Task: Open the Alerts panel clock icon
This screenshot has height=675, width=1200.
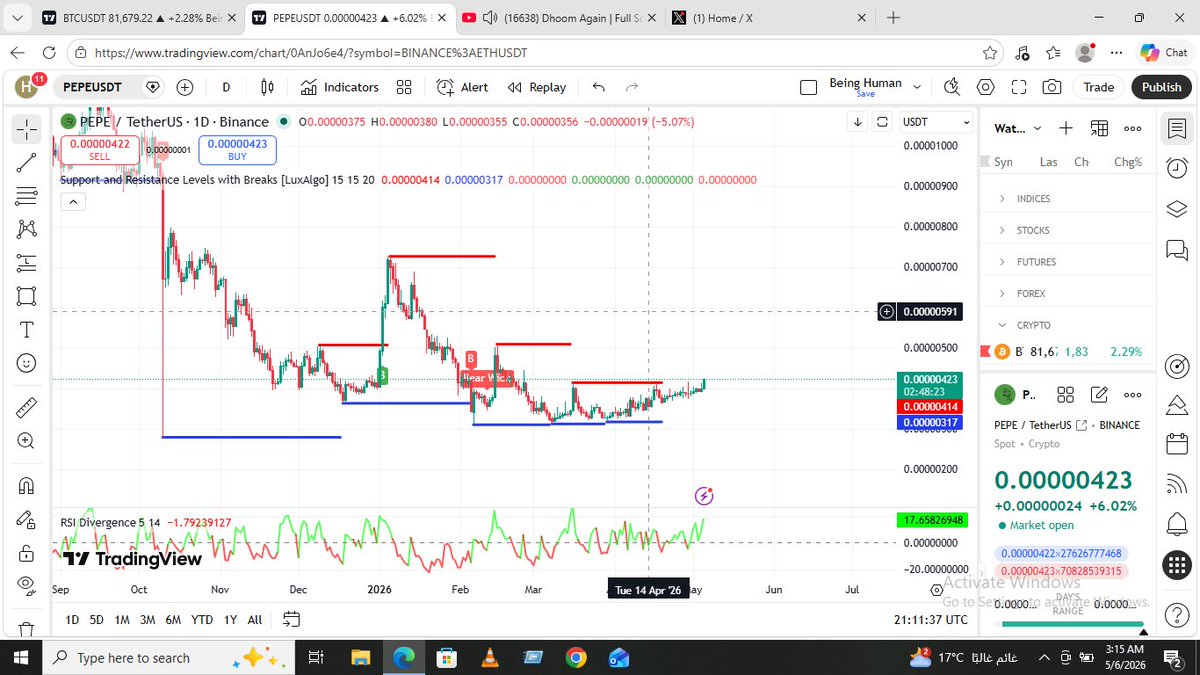Action: tap(1177, 168)
